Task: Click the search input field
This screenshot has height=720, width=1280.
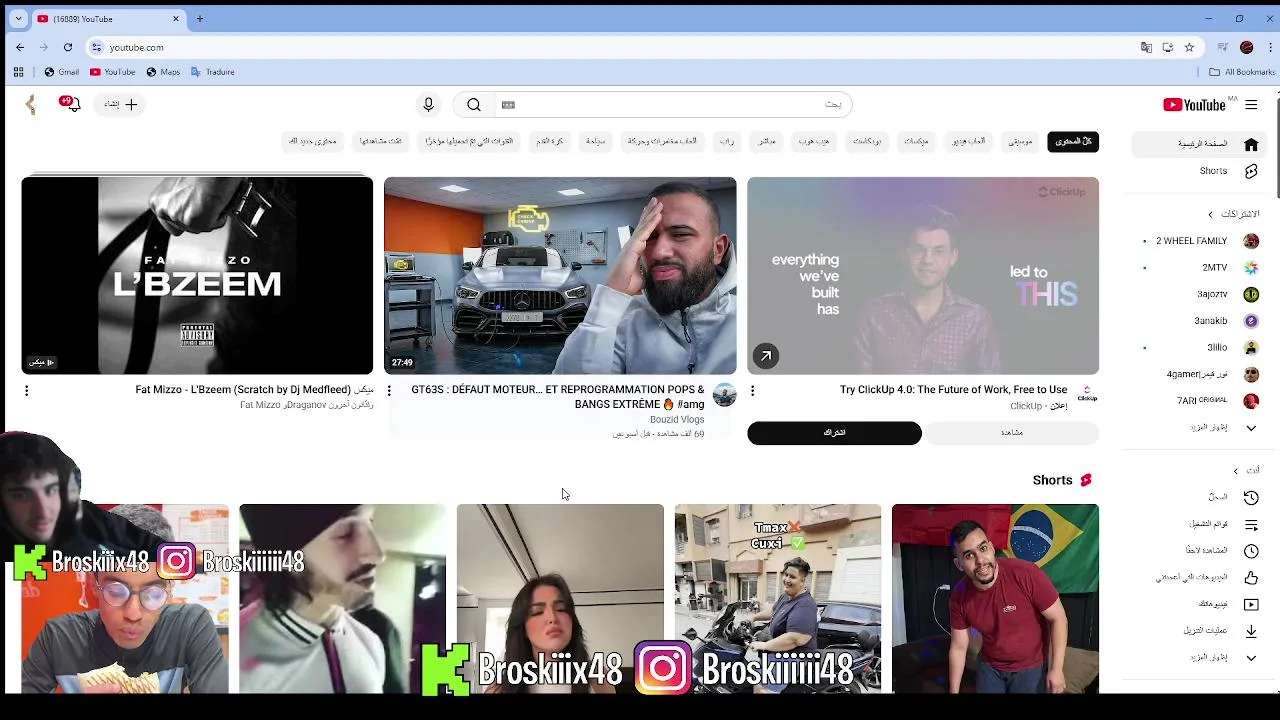Action: pos(672,105)
